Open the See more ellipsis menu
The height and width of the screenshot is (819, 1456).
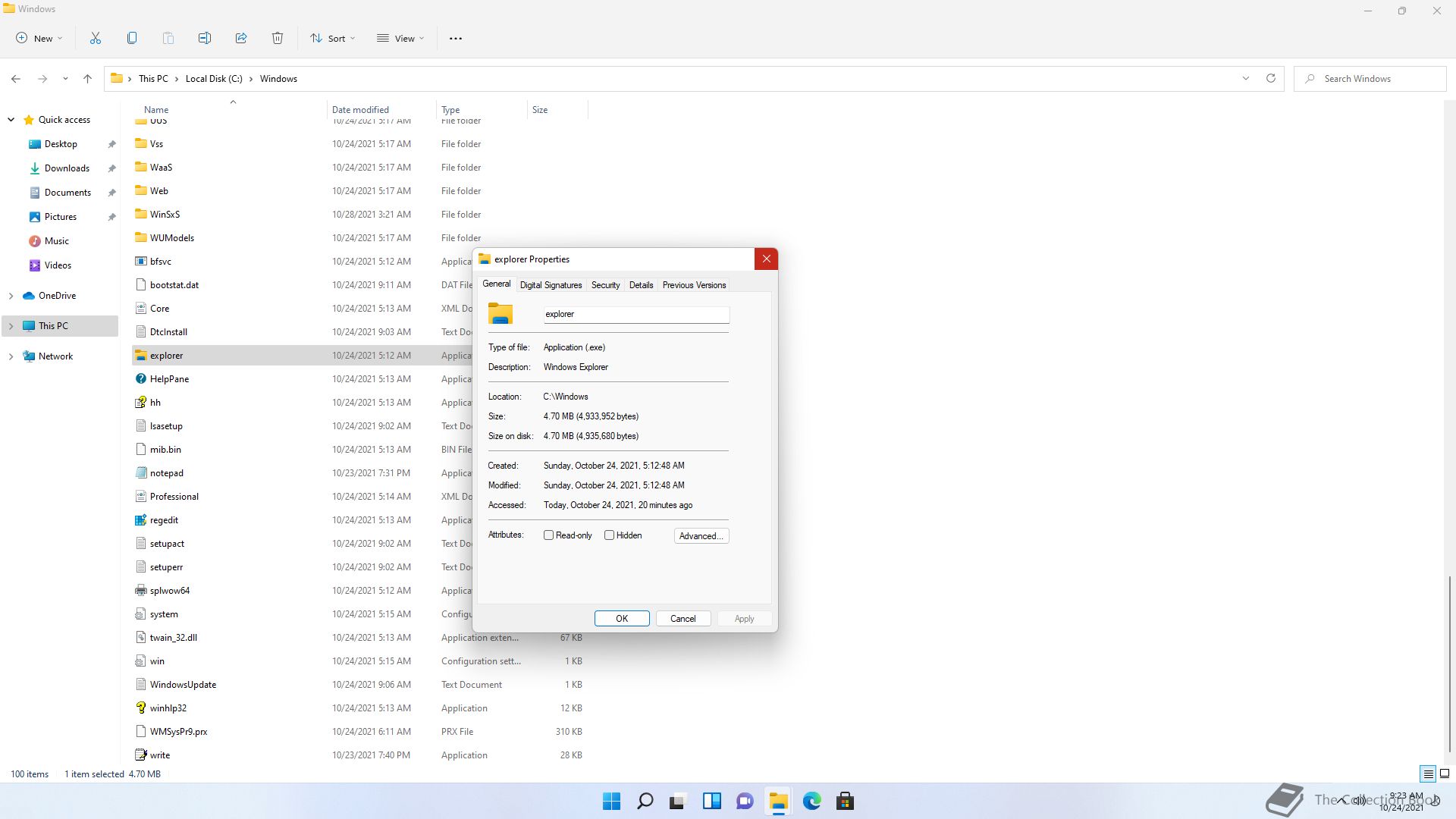coord(456,38)
